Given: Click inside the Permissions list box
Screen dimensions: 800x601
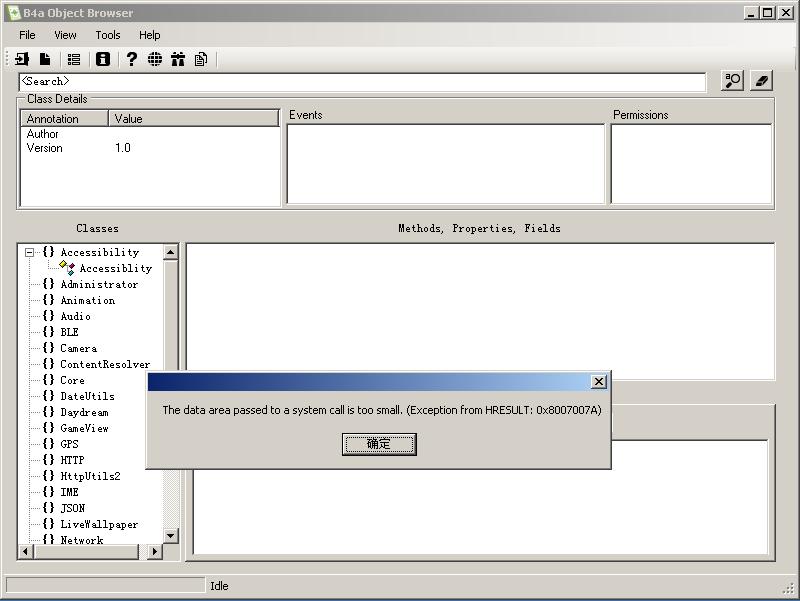Looking at the screenshot, I should pyautogui.click(x=691, y=164).
